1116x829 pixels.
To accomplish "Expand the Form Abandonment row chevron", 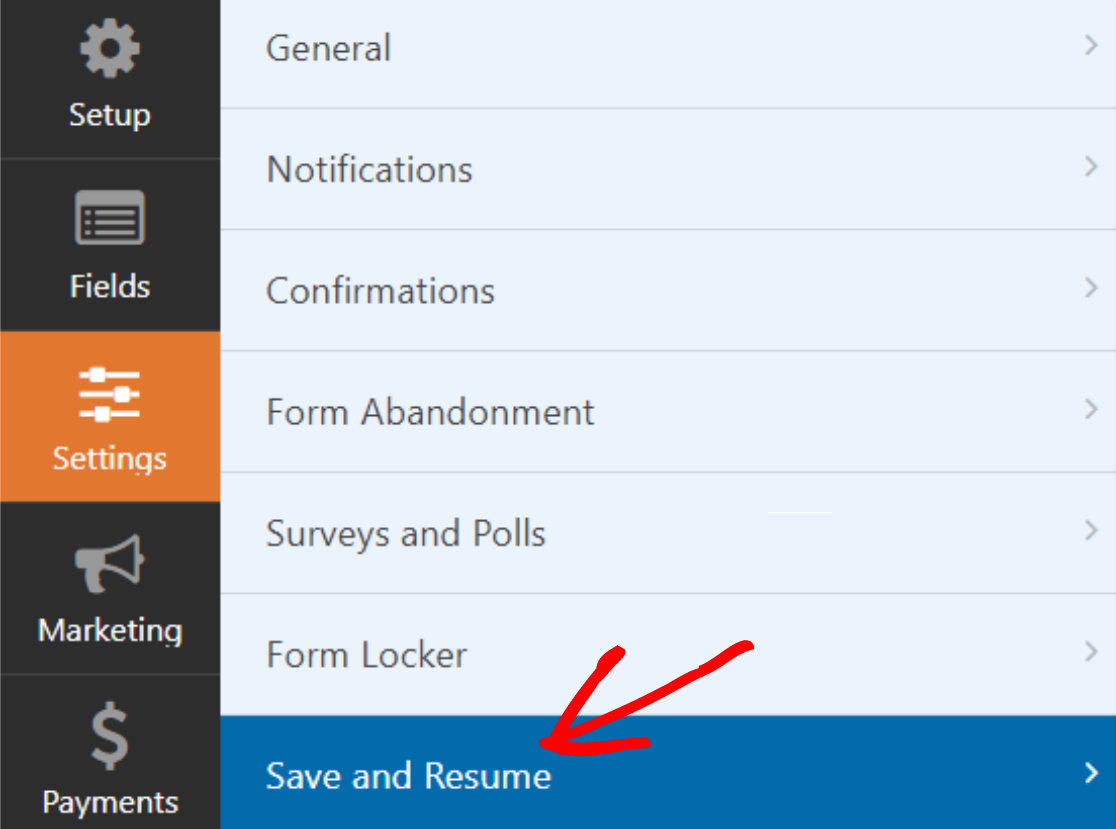I will point(1091,409).
